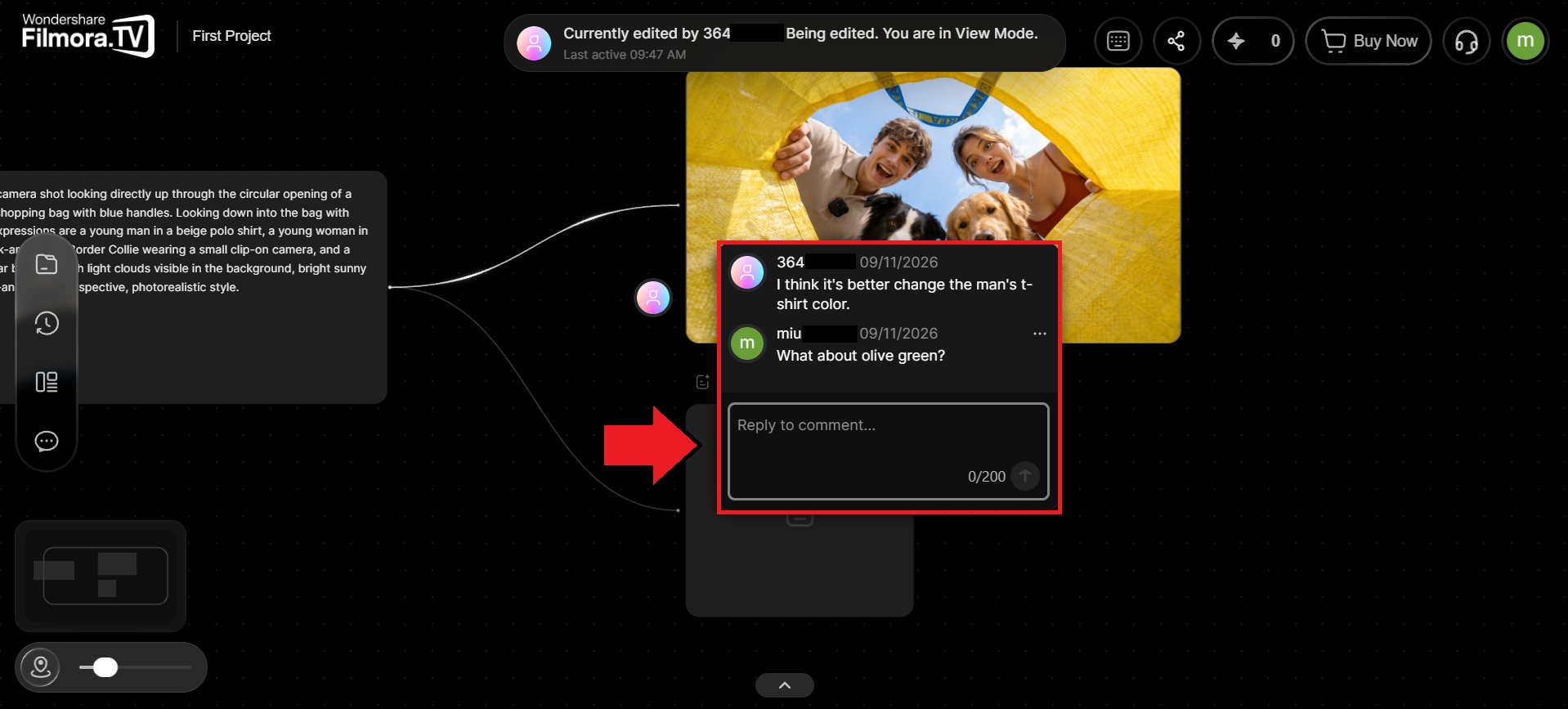Open the headset support icon
The image size is (1568, 709).
1467,41
